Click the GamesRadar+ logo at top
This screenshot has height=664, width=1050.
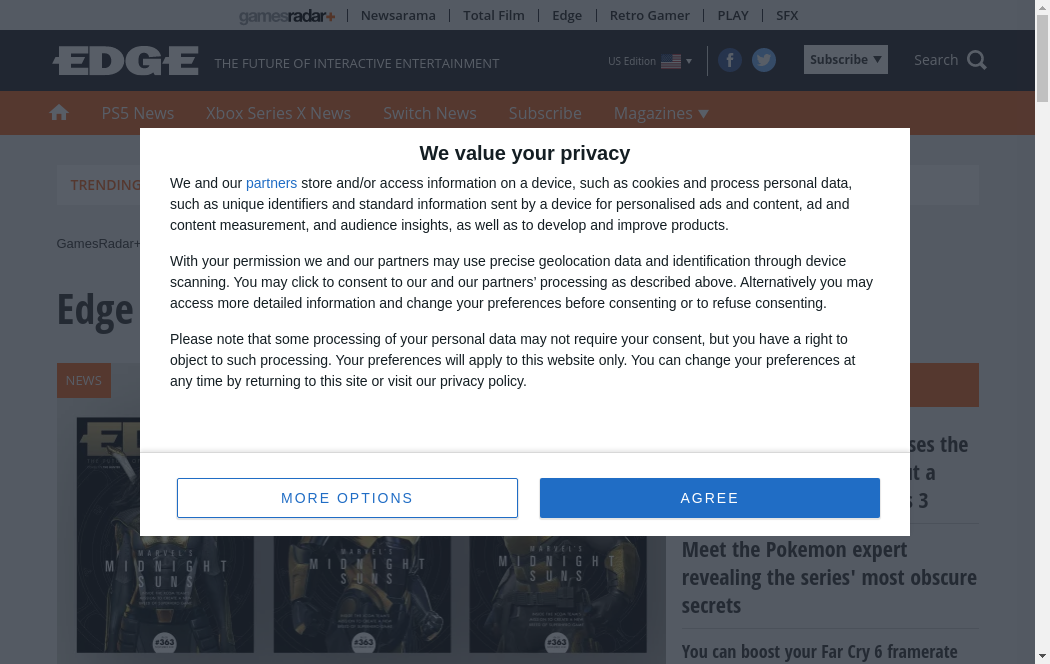(x=287, y=16)
